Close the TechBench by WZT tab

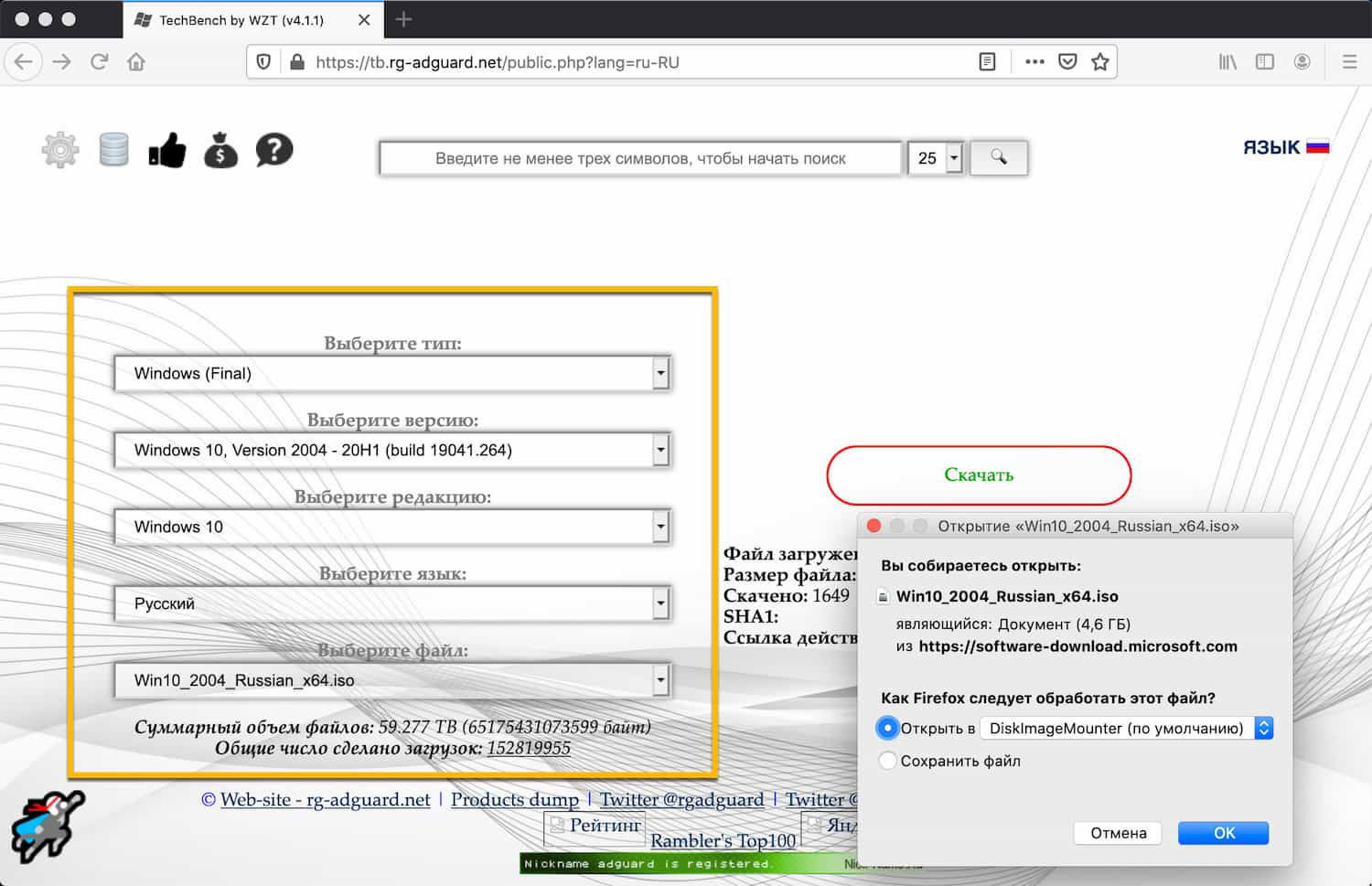(x=364, y=19)
